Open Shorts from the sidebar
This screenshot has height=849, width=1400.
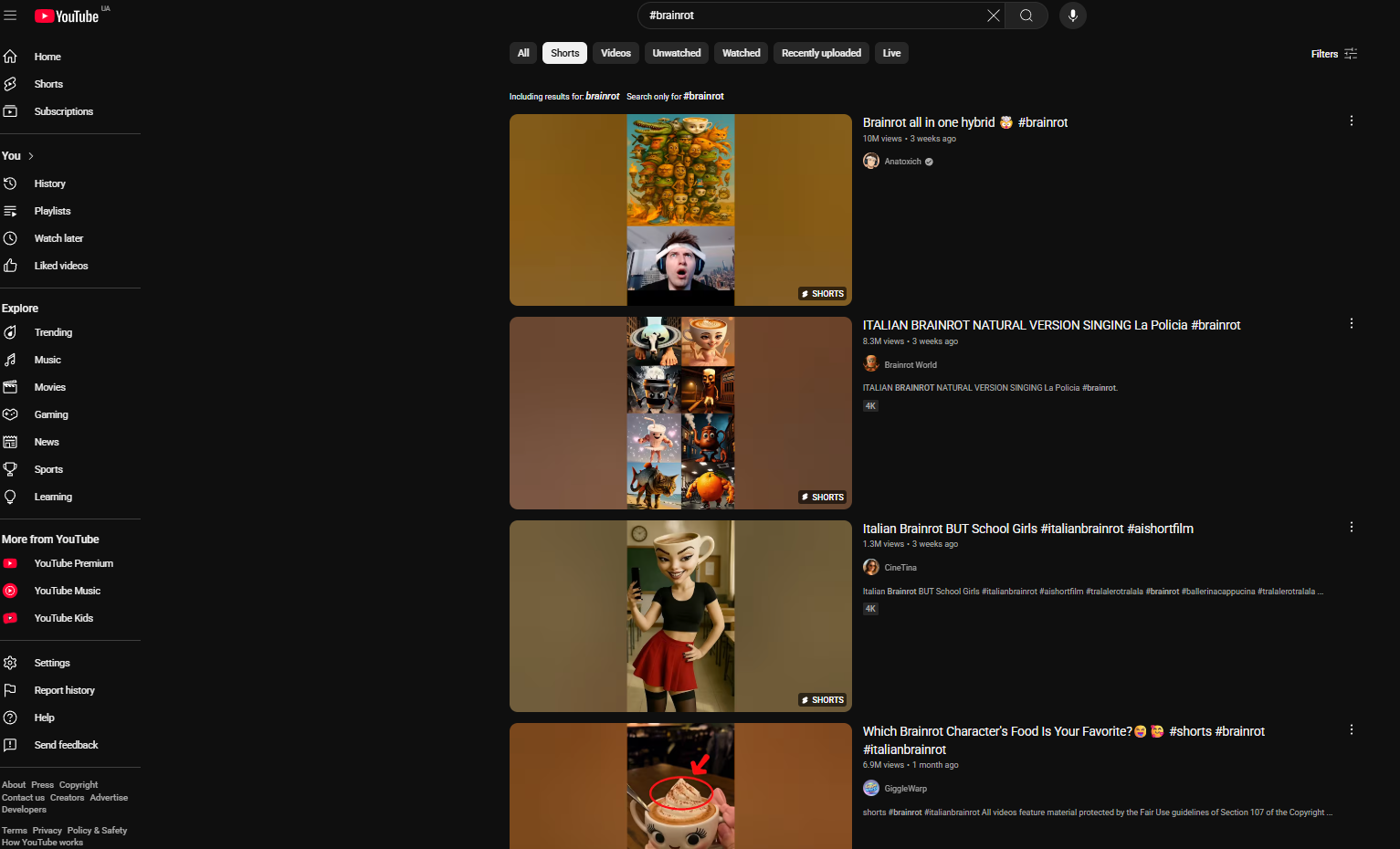(48, 84)
